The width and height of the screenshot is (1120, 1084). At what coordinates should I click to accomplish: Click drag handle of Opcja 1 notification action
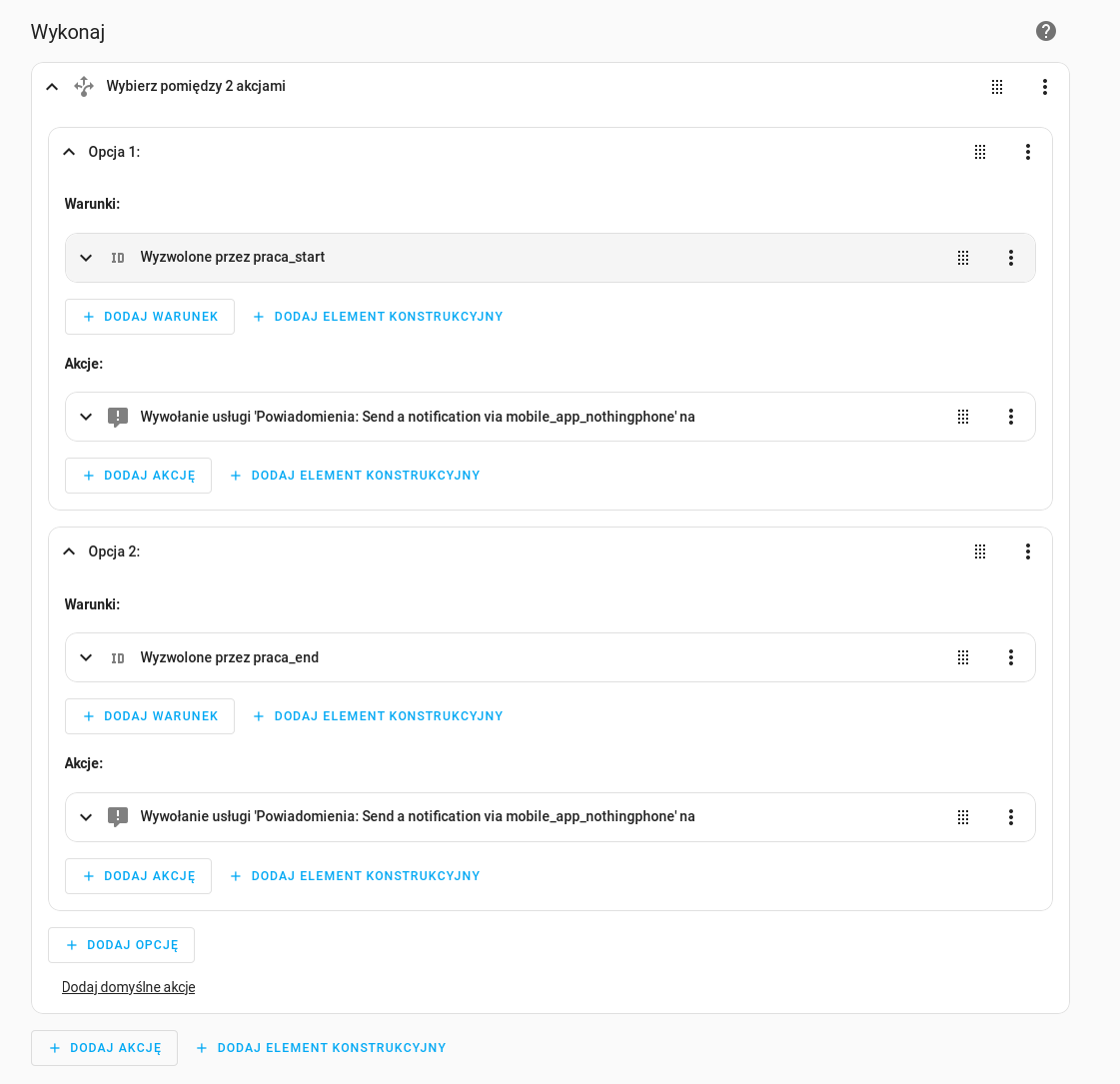click(963, 417)
